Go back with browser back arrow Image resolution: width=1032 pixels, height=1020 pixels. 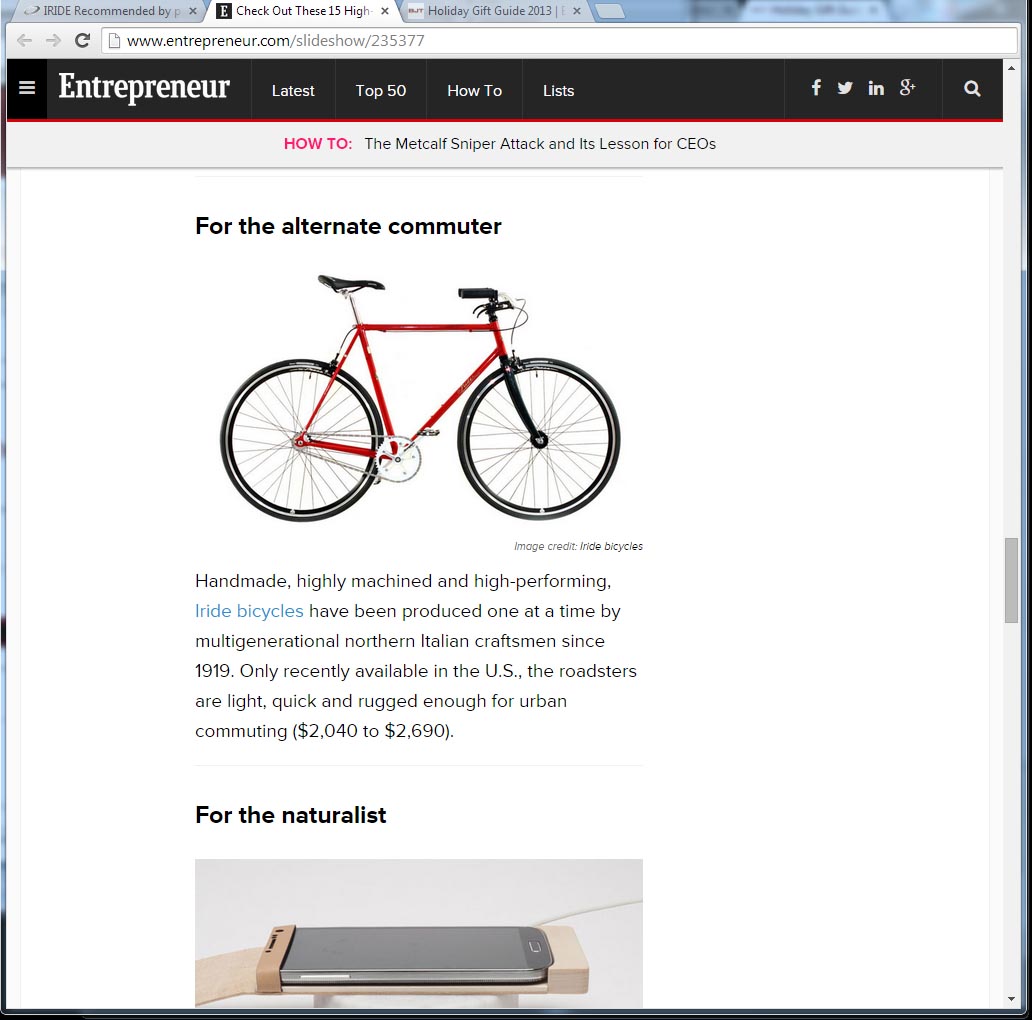pos(24,41)
